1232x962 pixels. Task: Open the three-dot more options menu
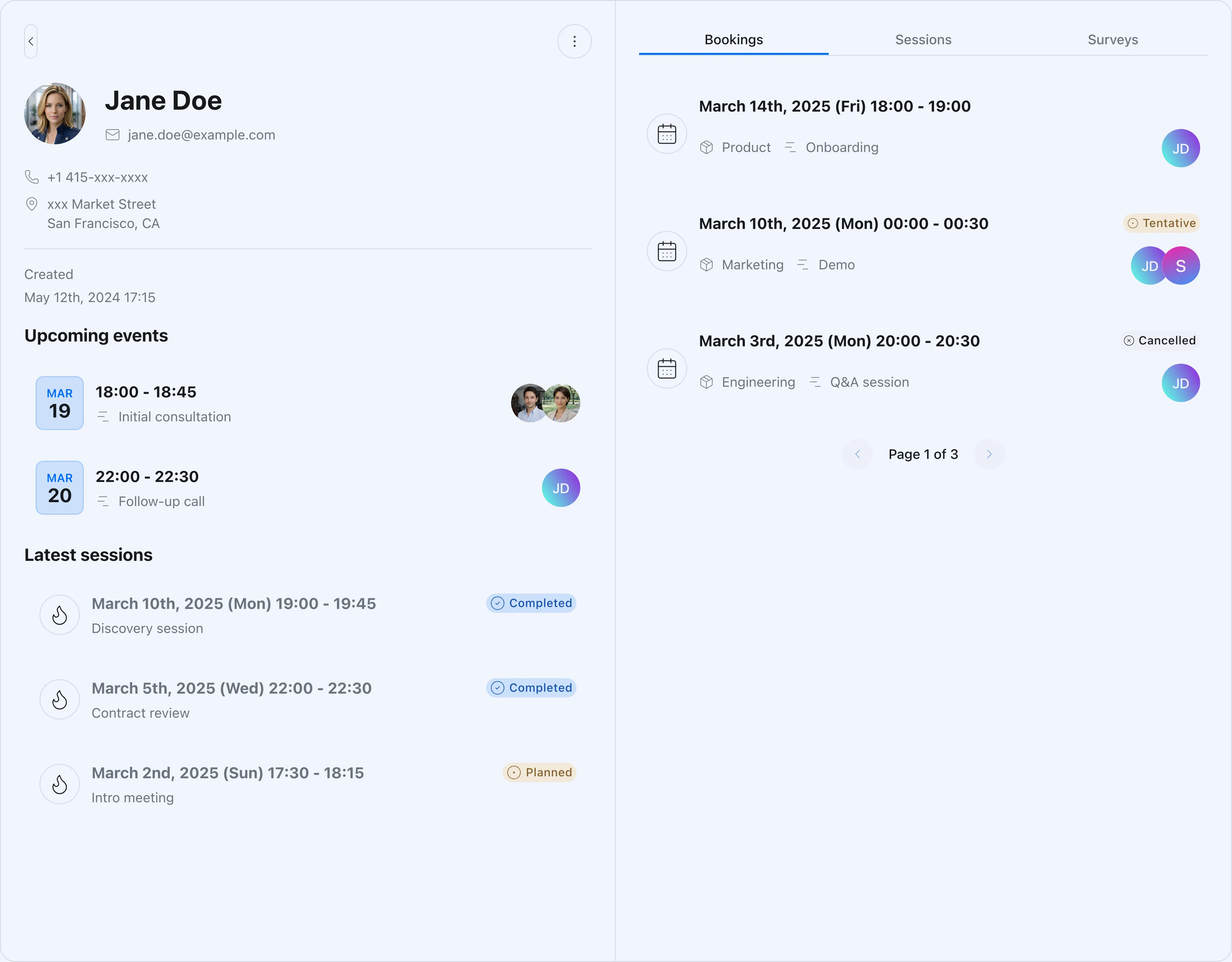click(x=574, y=41)
